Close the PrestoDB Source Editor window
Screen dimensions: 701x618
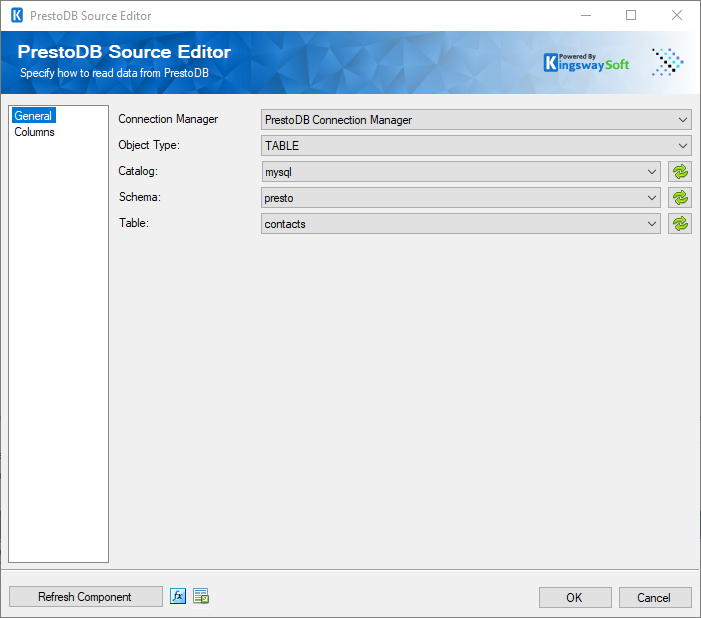pos(677,15)
